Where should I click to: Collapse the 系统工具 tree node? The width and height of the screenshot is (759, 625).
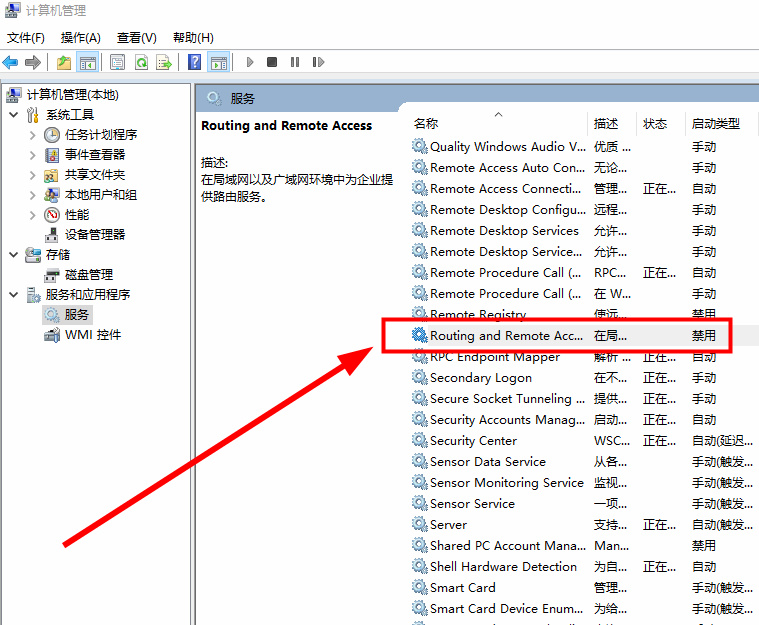pyautogui.click(x=13, y=115)
